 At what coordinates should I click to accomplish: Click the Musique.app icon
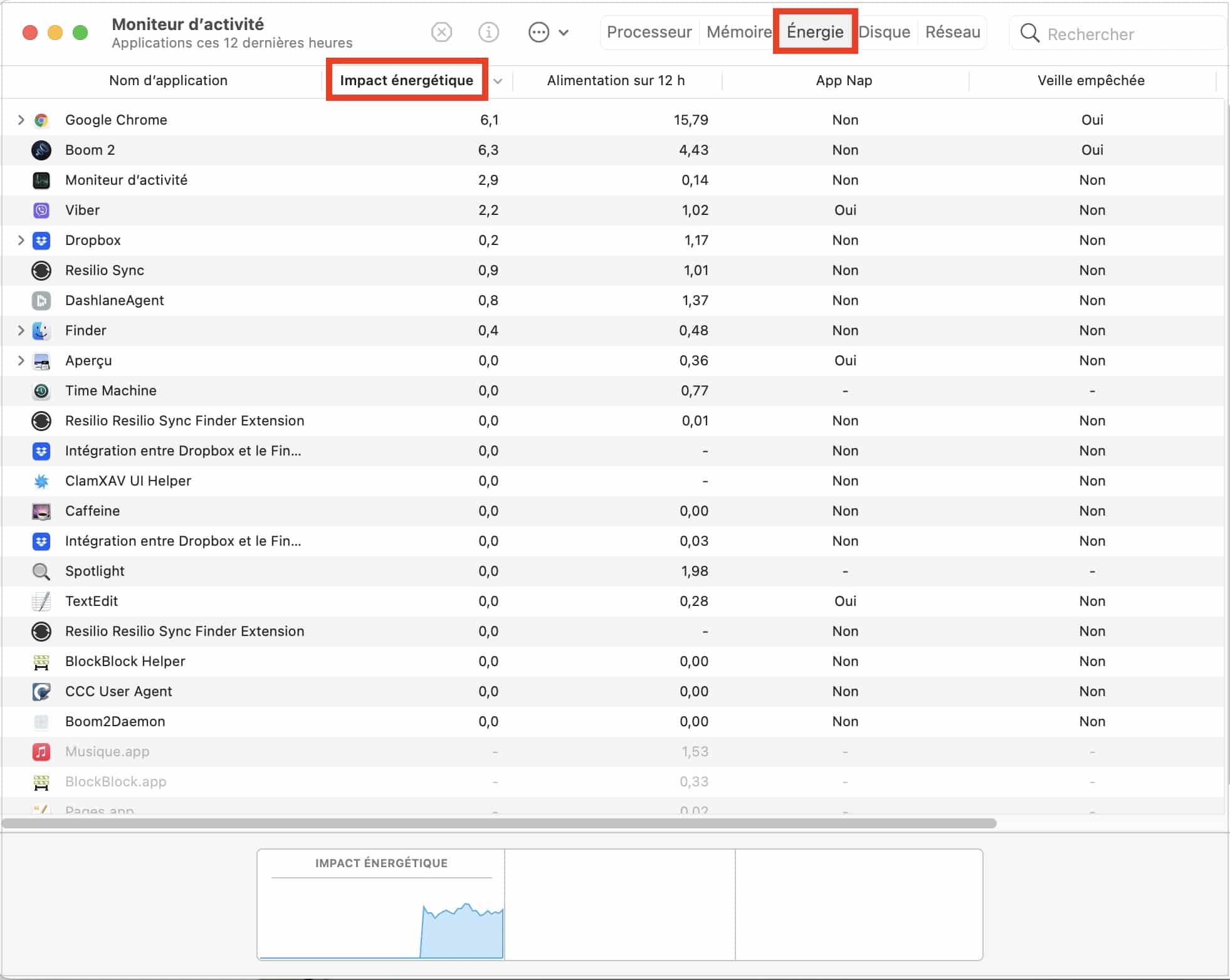coord(41,752)
